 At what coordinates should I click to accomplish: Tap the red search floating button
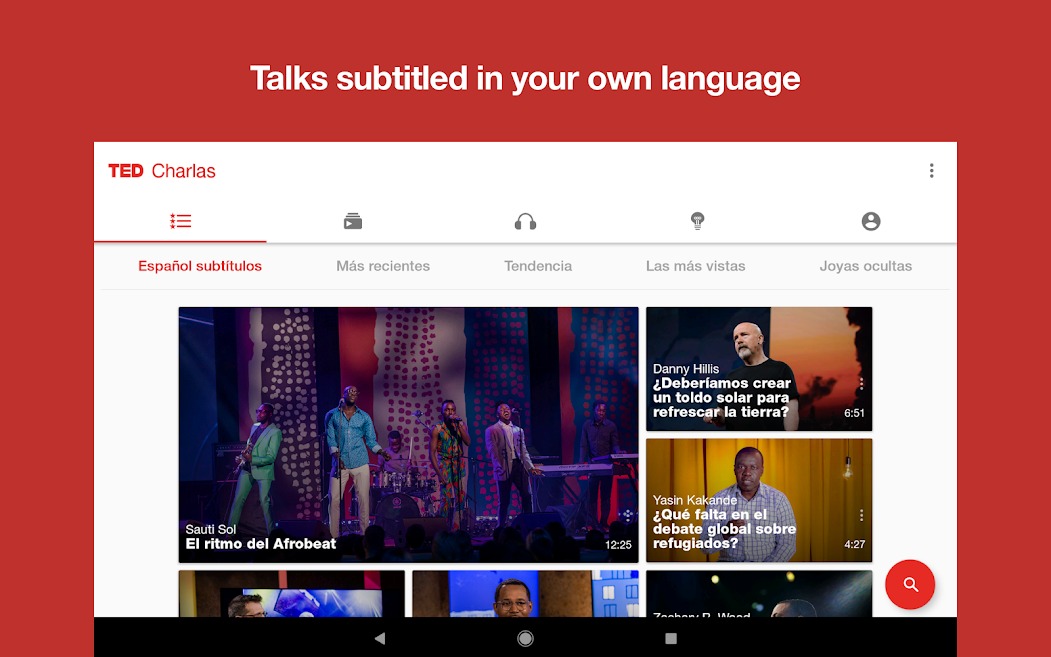[910, 585]
